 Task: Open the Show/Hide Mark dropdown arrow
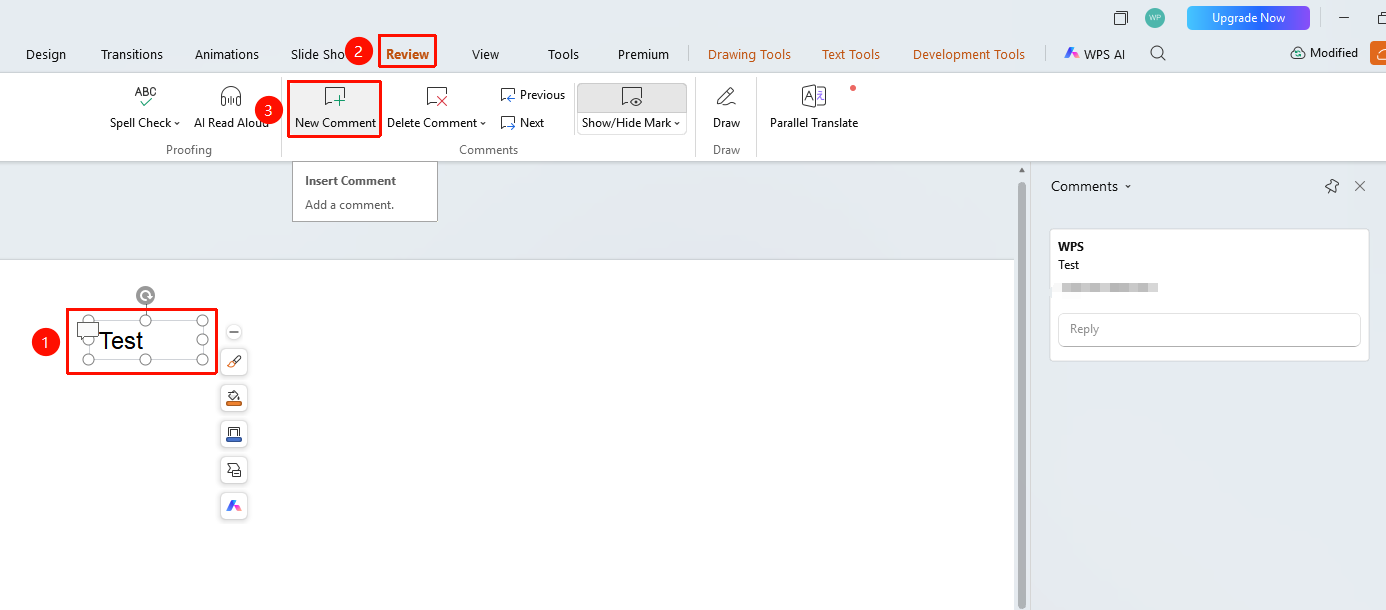[677, 124]
